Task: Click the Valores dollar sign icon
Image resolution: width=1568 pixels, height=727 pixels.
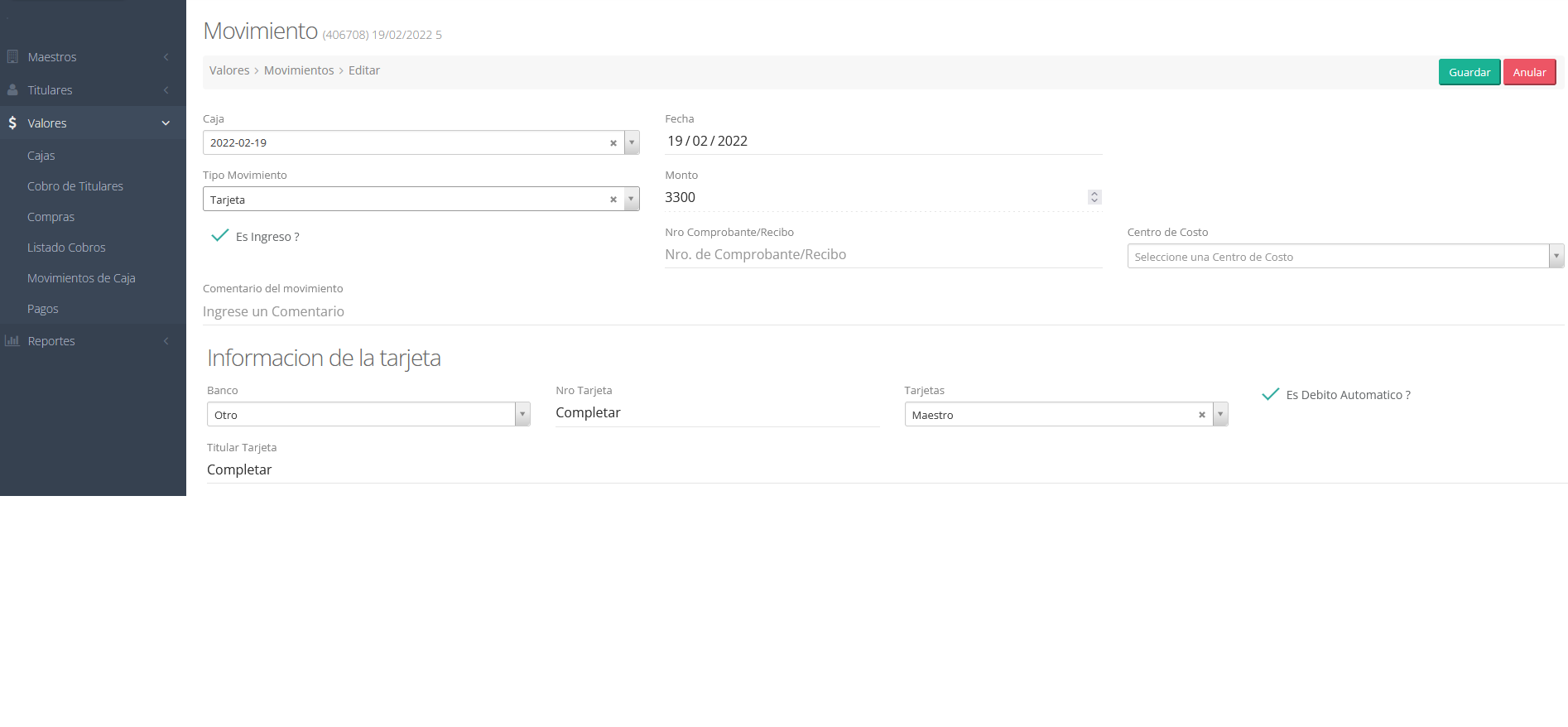Action: [x=12, y=123]
